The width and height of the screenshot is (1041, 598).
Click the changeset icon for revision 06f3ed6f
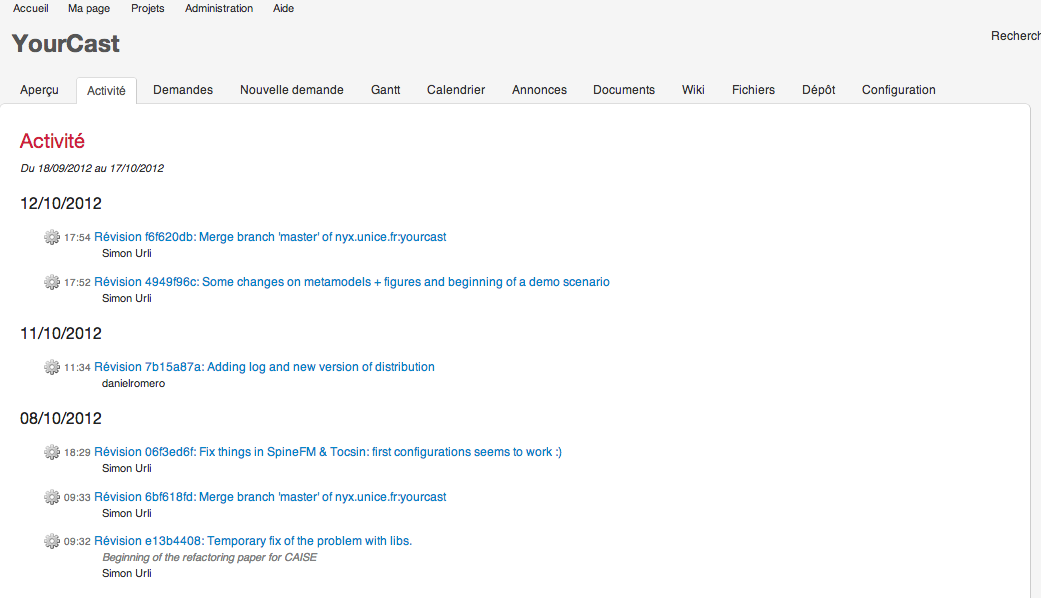(52, 452)
